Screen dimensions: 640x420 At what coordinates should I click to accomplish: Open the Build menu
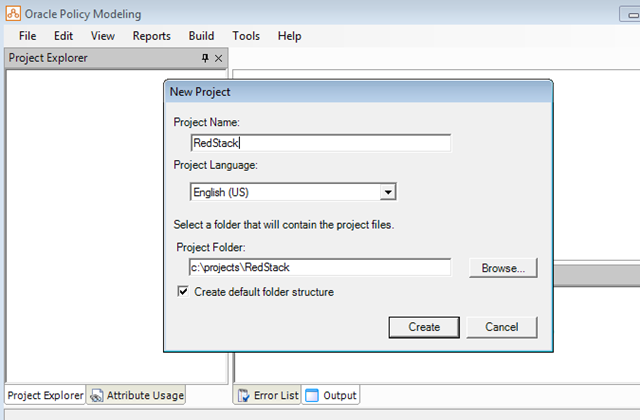[201, 36]
